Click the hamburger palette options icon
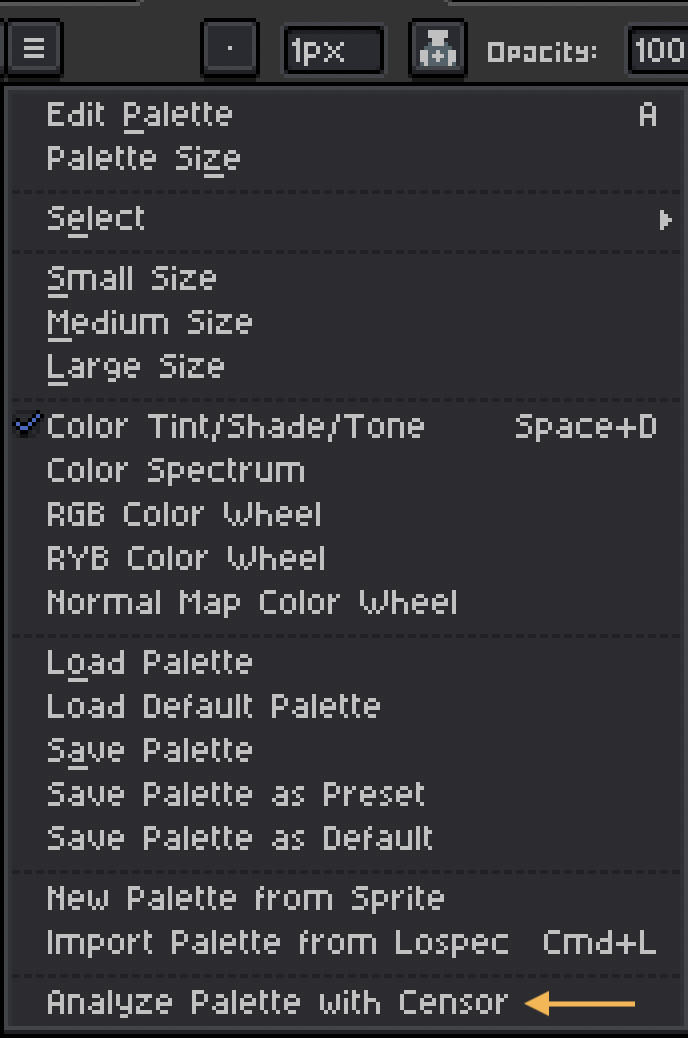Image resolution: width=688 pixels, height=1038 pixels. [34, 48]
